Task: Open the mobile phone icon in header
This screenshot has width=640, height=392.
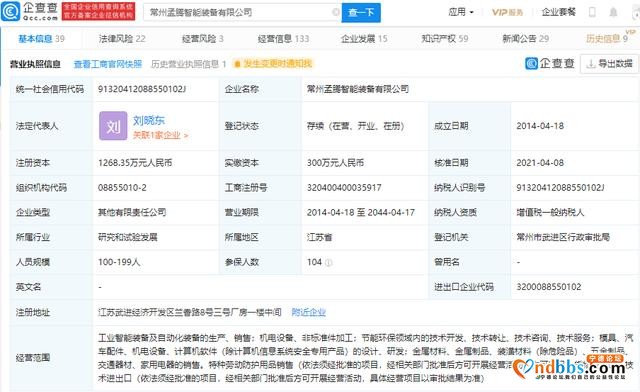Action: coord(592,12)
